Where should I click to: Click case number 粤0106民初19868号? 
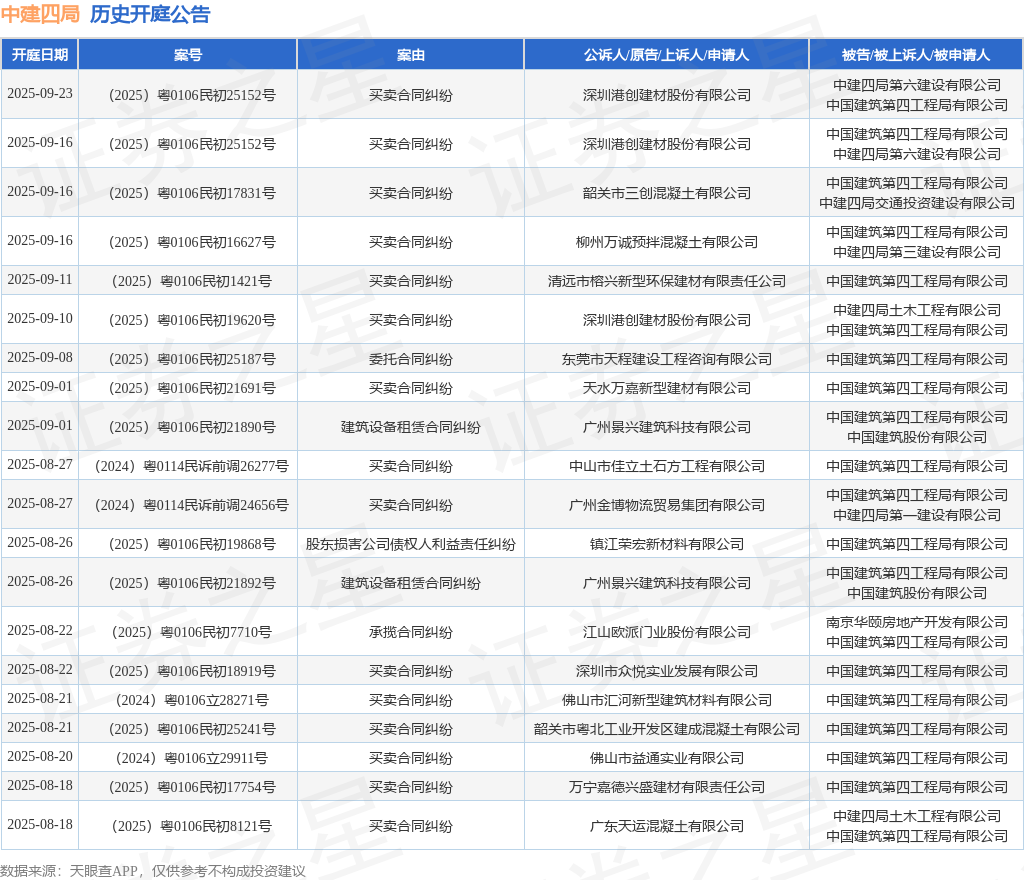tap(217, 544)
